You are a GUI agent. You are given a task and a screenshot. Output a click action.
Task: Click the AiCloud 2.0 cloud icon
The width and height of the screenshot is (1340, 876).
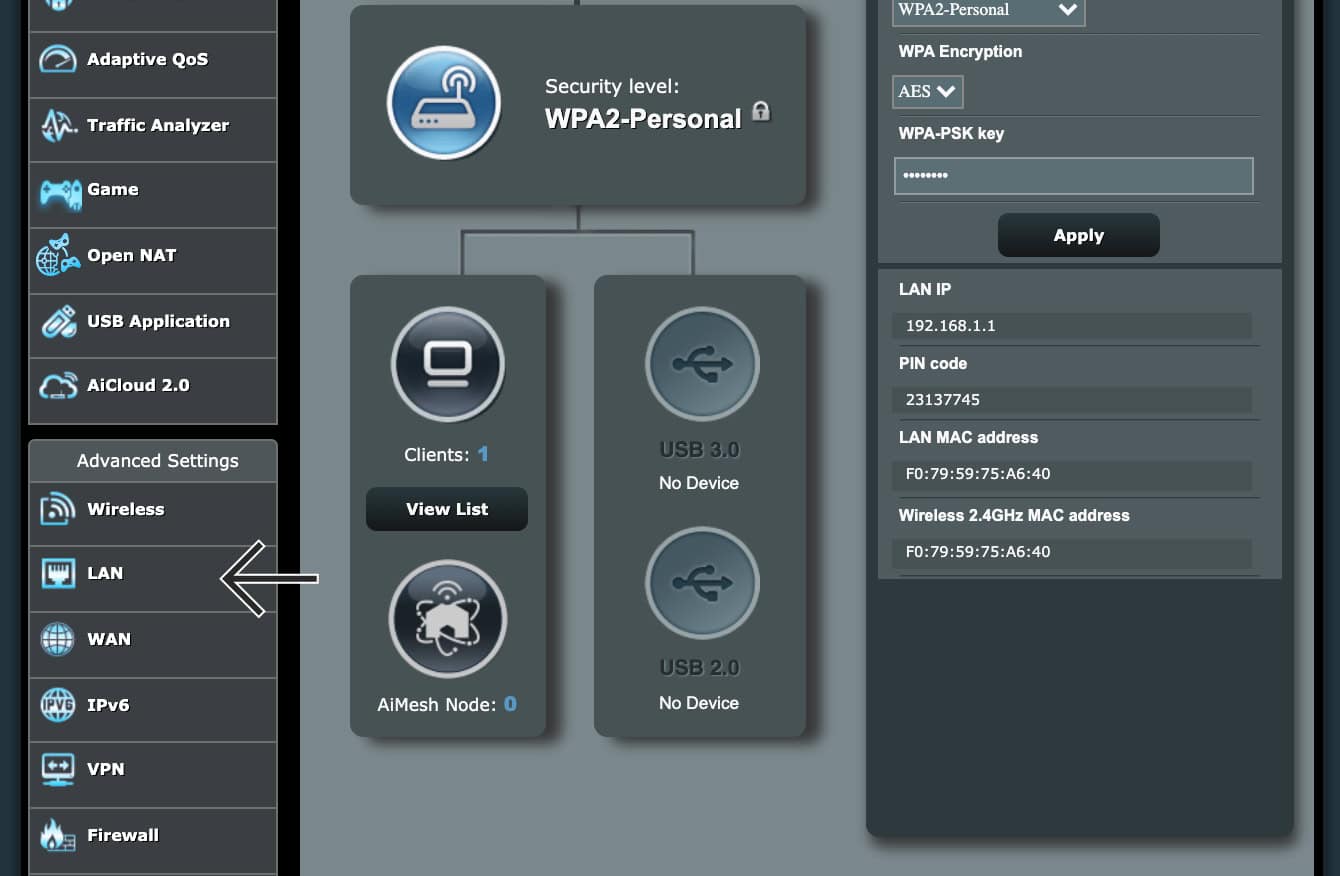(x=58, y=386)
